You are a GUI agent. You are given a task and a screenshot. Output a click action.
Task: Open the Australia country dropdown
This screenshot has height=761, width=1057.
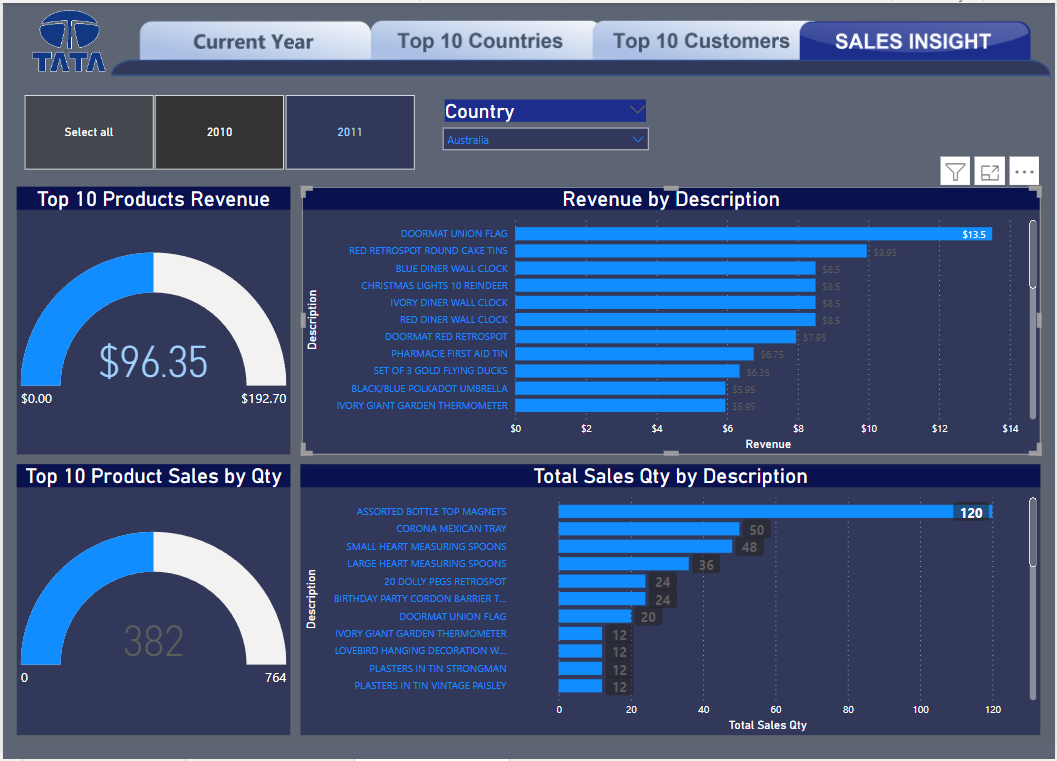click(545, 140)
